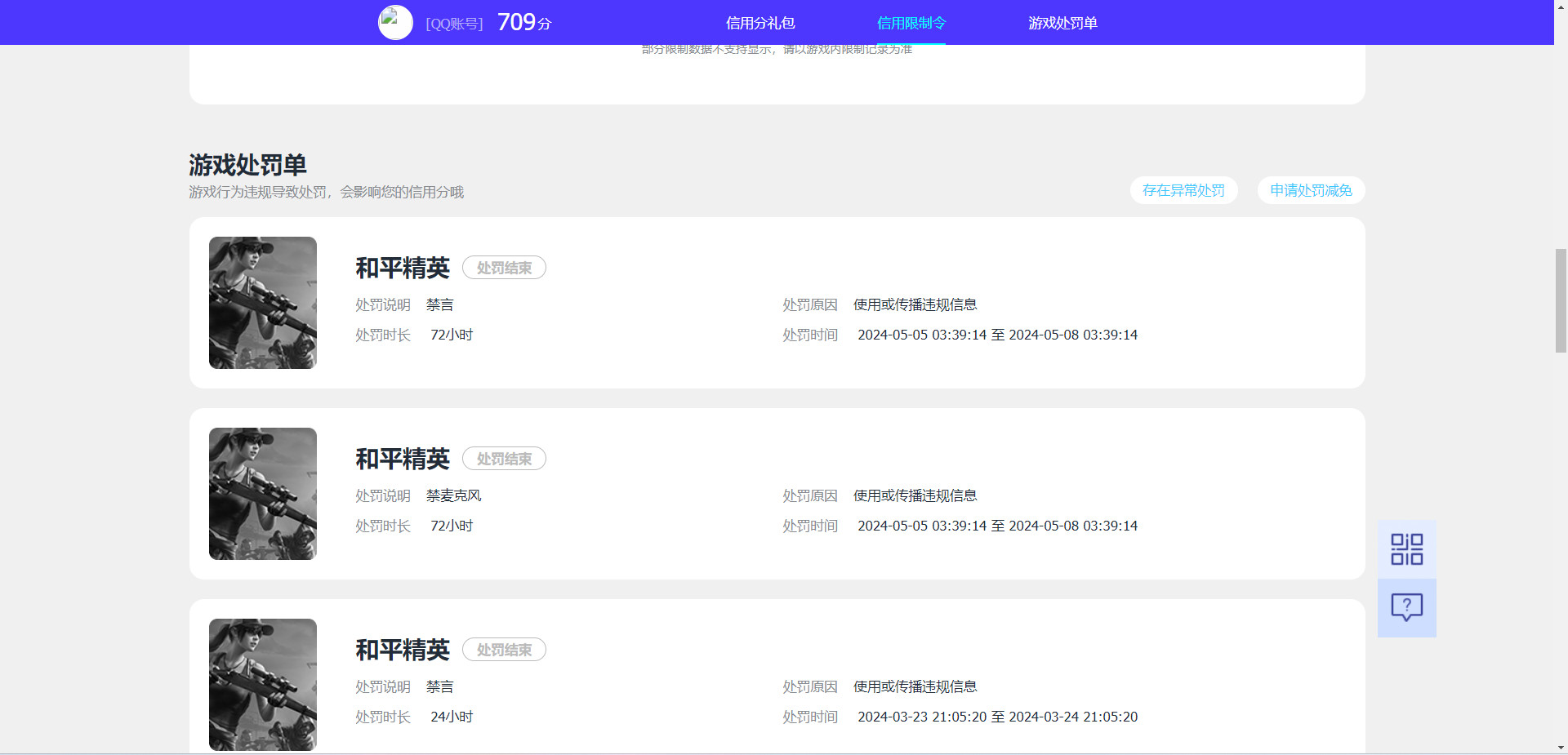Switch to 游戏处罚单 tab
The image size is (1568, 755).
click(x=1062, y=23)
